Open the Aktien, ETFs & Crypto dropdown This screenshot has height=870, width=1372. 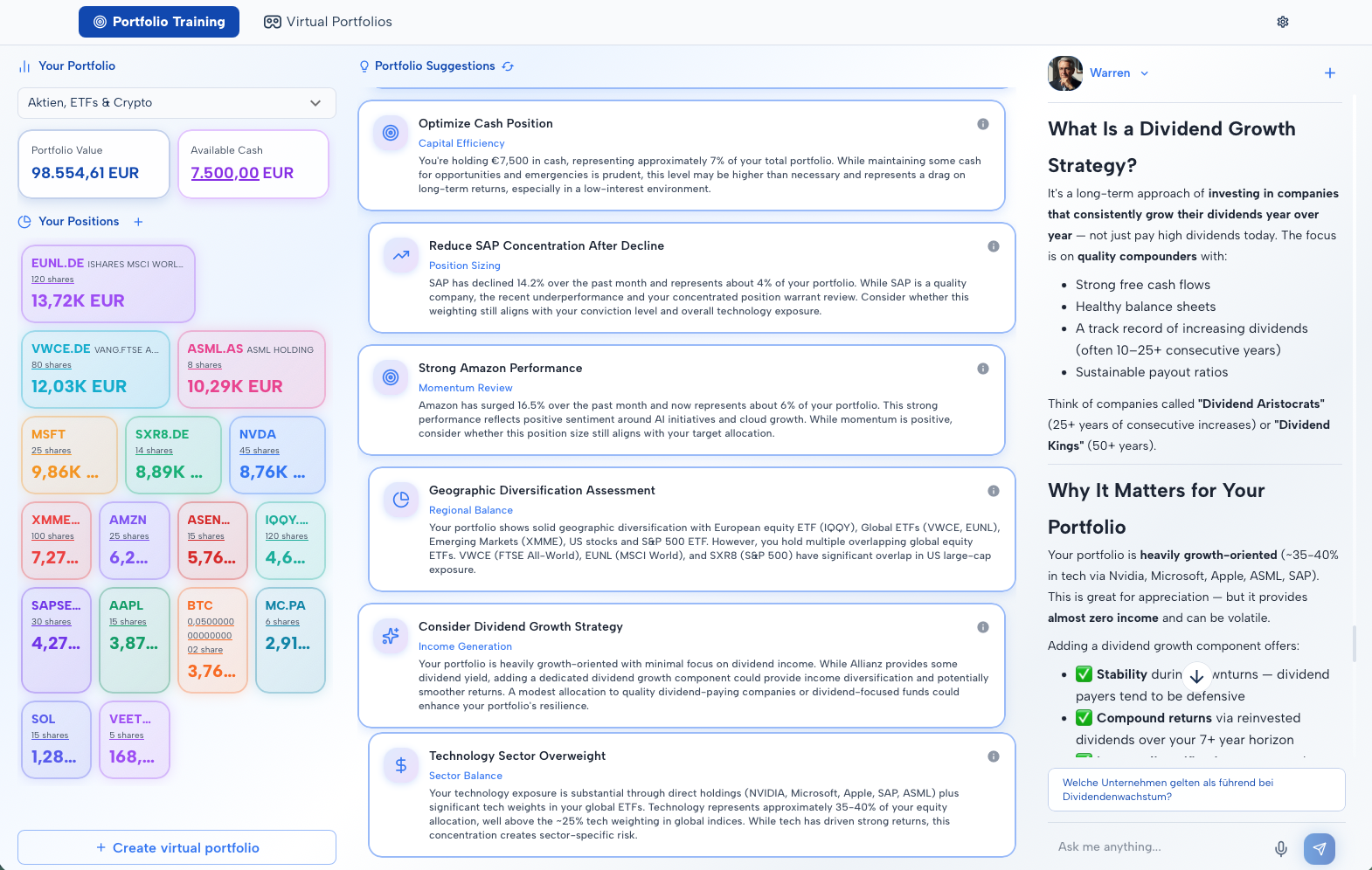177,103
